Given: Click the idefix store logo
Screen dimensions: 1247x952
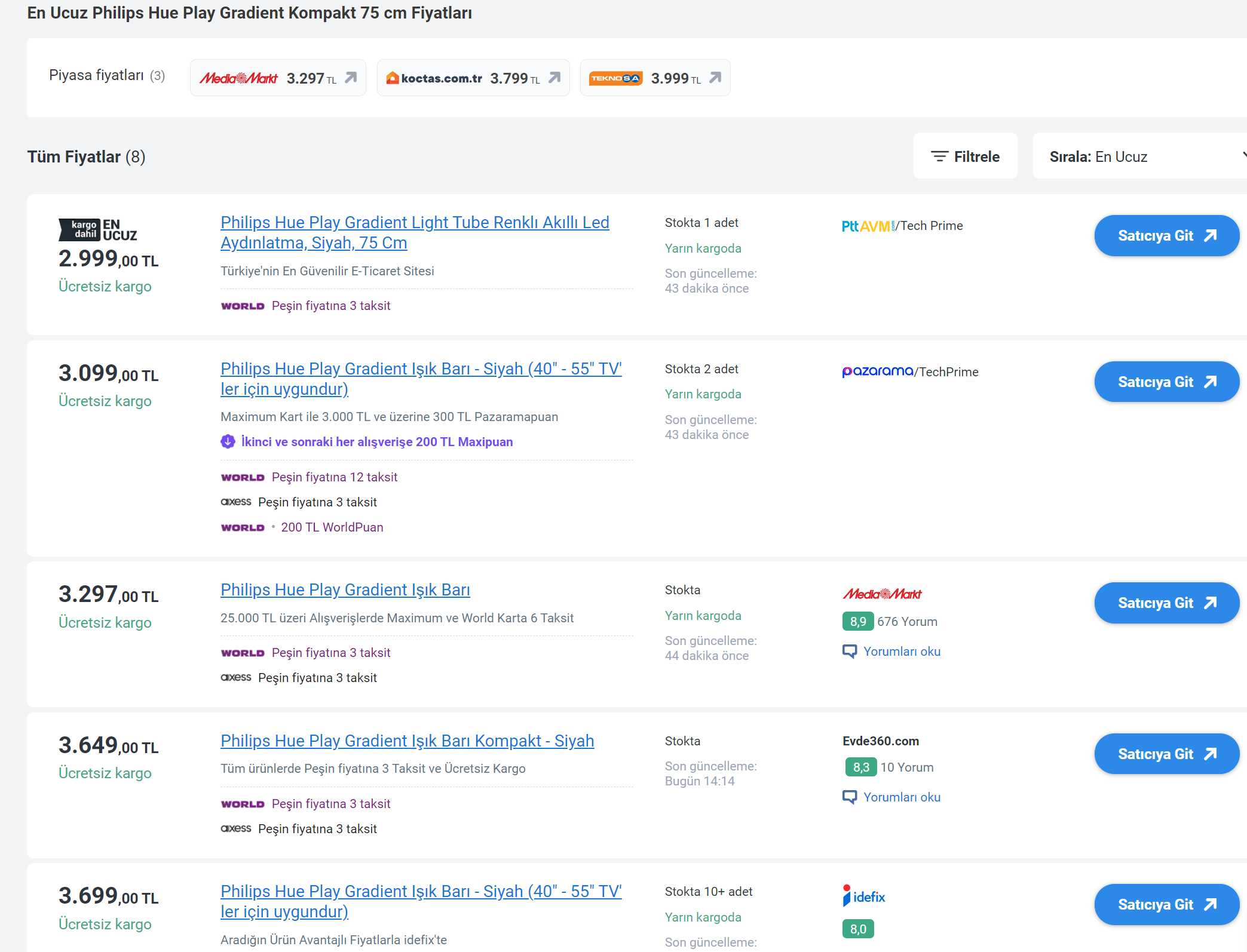Looking at the screenshot, I should pyautogui.click(x=864, y=896).
